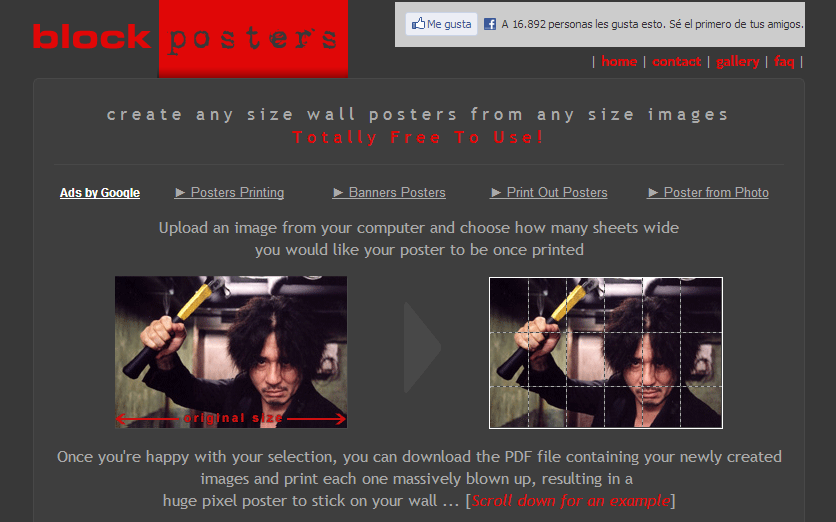Click the gridded poster preview image
This screenshot has width=836, height=522.
pyautogui.click(x=606, y=352)
